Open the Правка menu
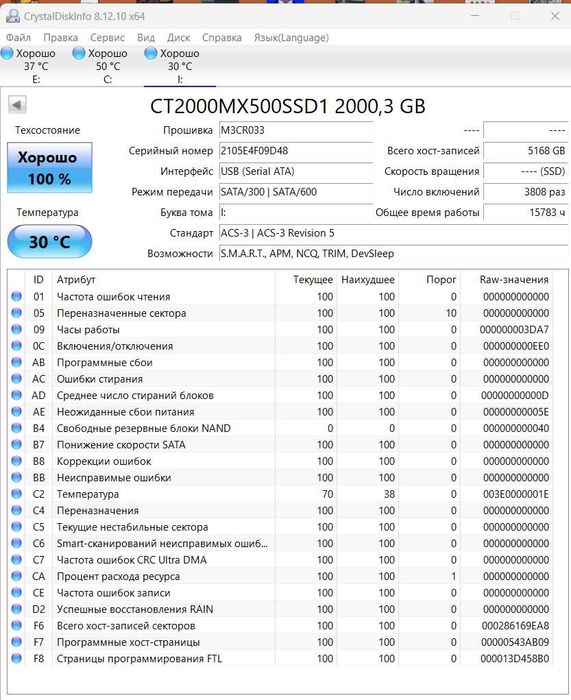This screenshot has width=571, height=700. (x=60, y=38)
